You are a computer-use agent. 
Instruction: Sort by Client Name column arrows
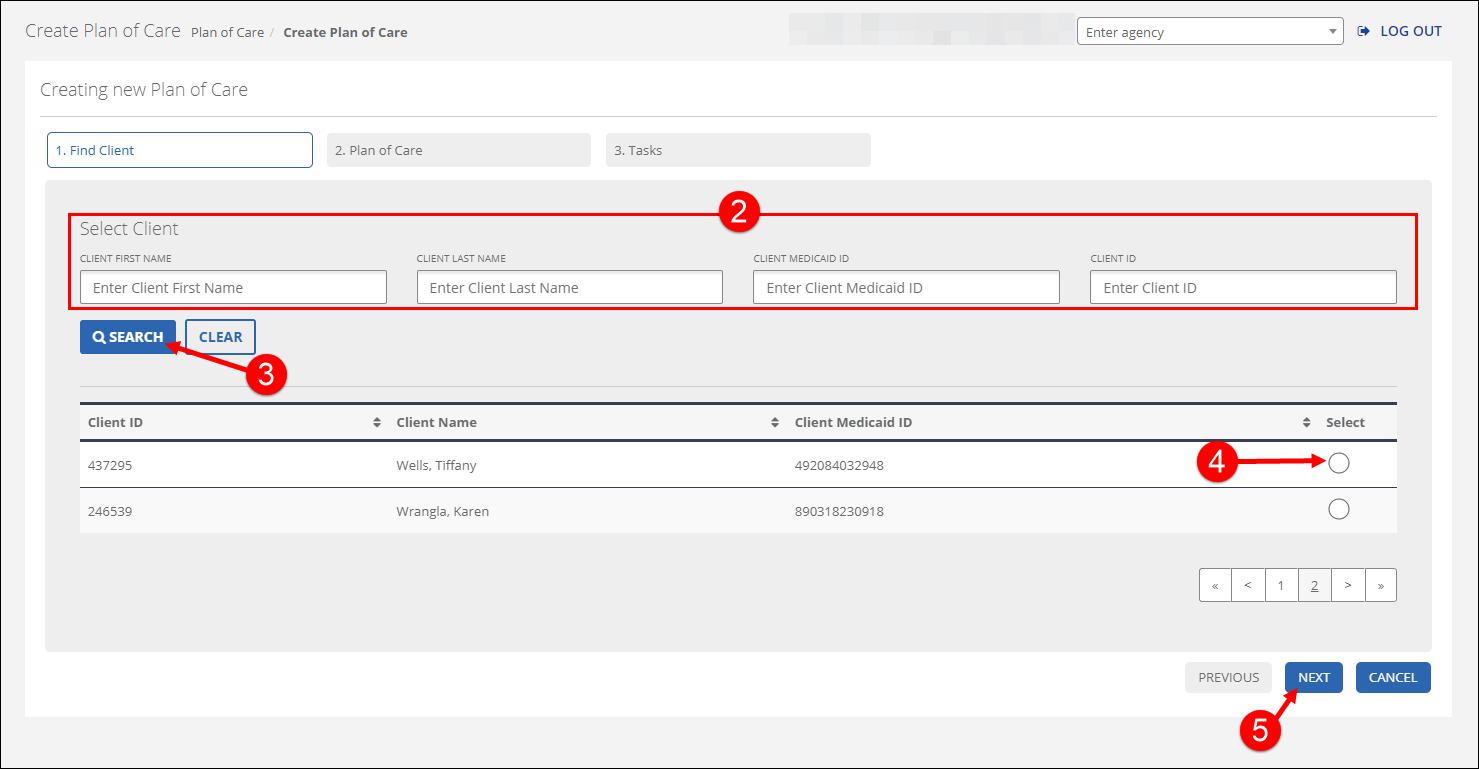tap(775, 423)
